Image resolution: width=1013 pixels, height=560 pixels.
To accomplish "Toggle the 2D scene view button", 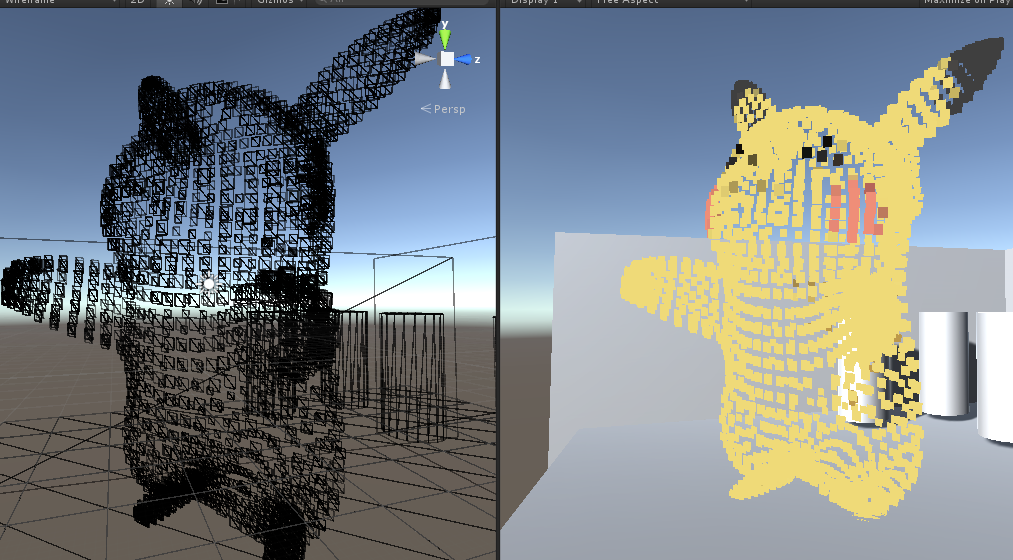I will coord(138,2).
